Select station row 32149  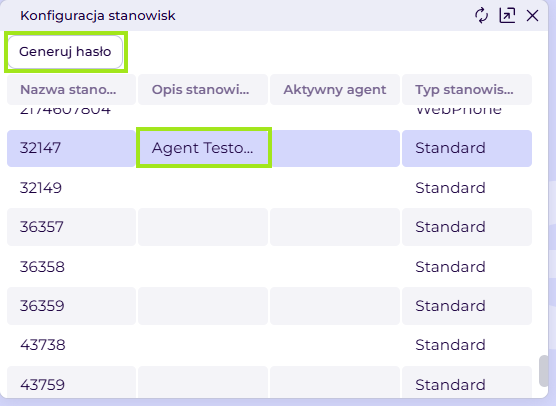click(269, 188)
